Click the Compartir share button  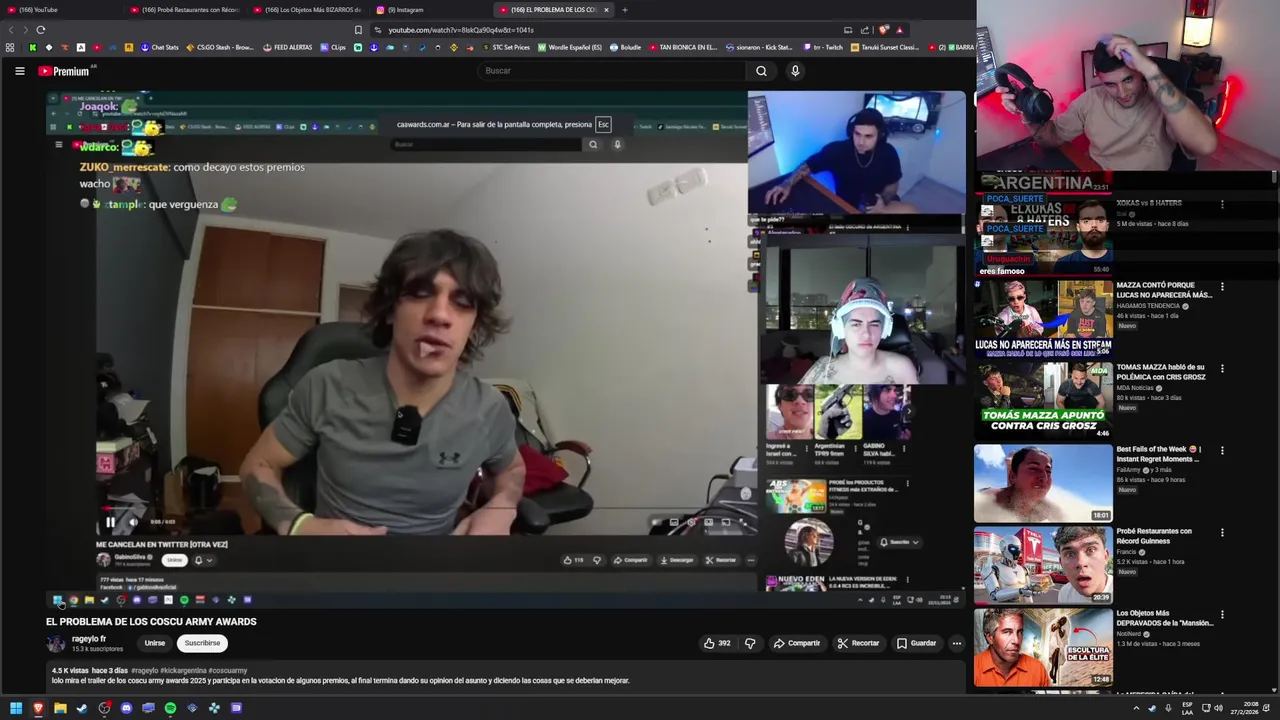[797, 643]
